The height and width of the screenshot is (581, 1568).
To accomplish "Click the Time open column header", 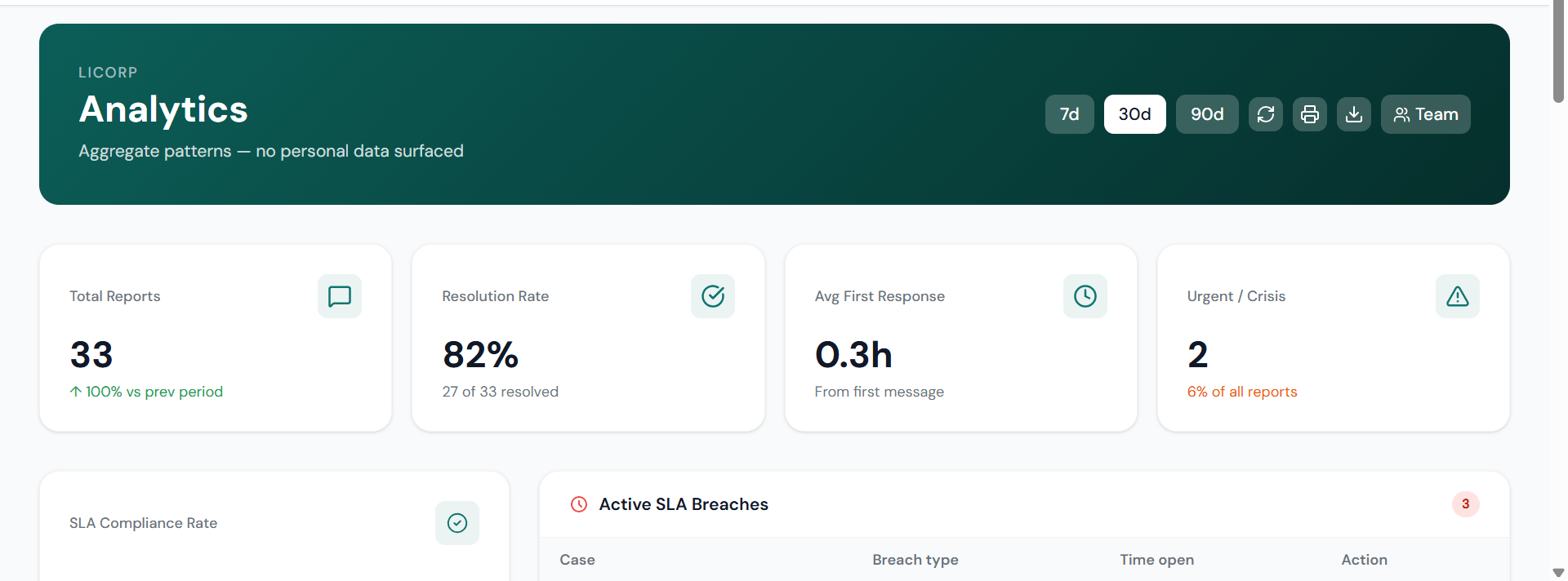I will click(x=1157, y=560).
